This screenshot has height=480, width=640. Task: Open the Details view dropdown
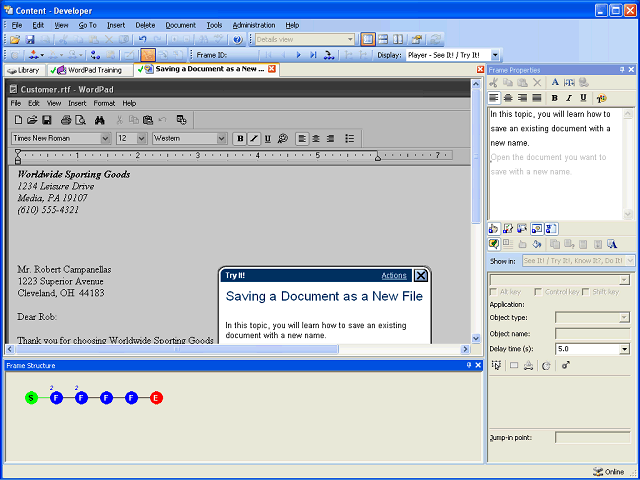[x=350, y=39]
